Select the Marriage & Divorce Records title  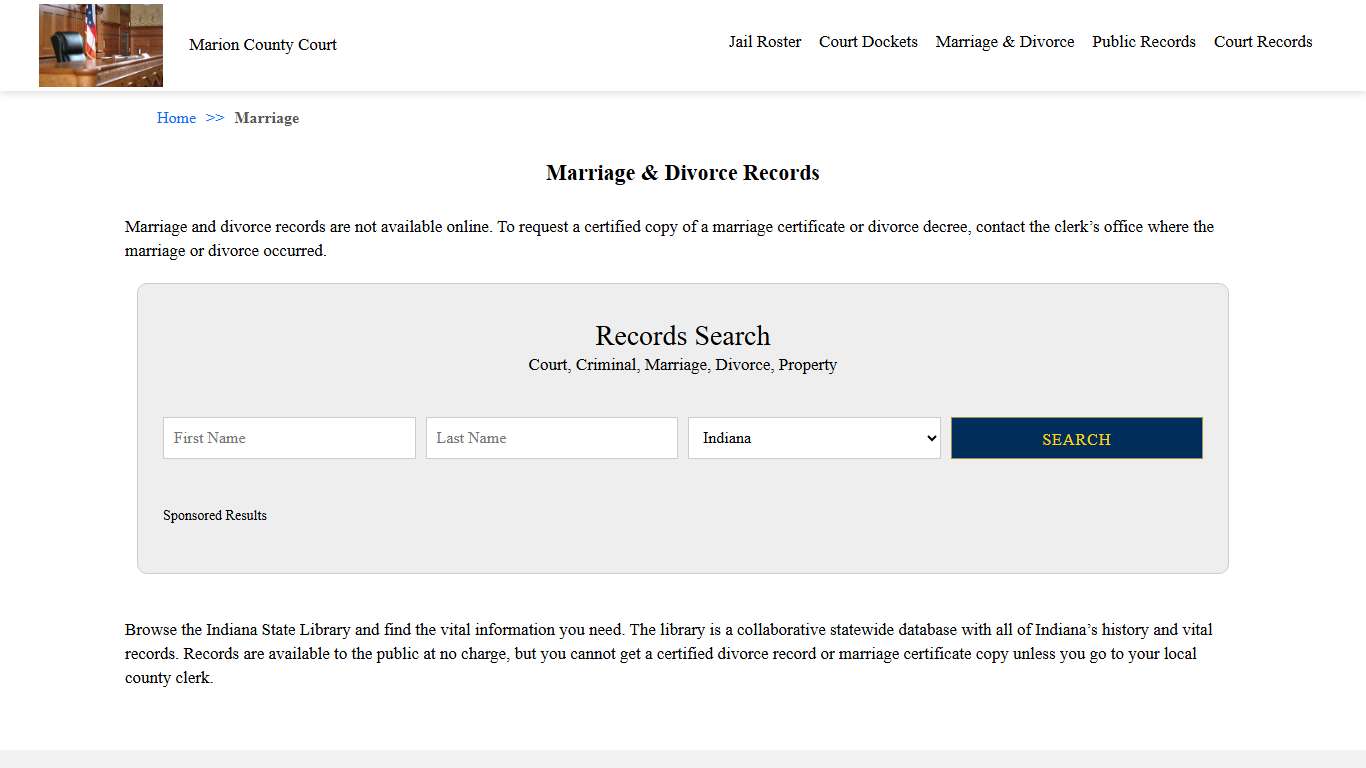click(x=682, y=172)
